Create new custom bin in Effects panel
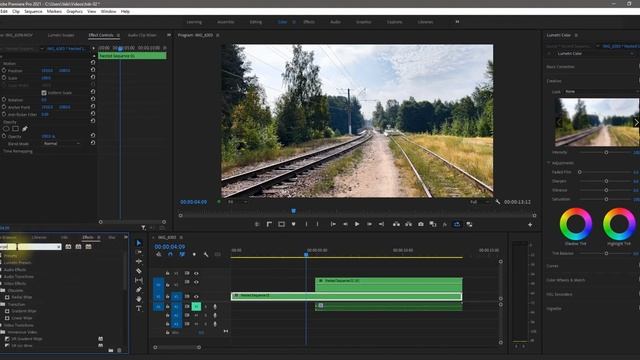Viewport: 640px width, 360px height. [111, 350]
